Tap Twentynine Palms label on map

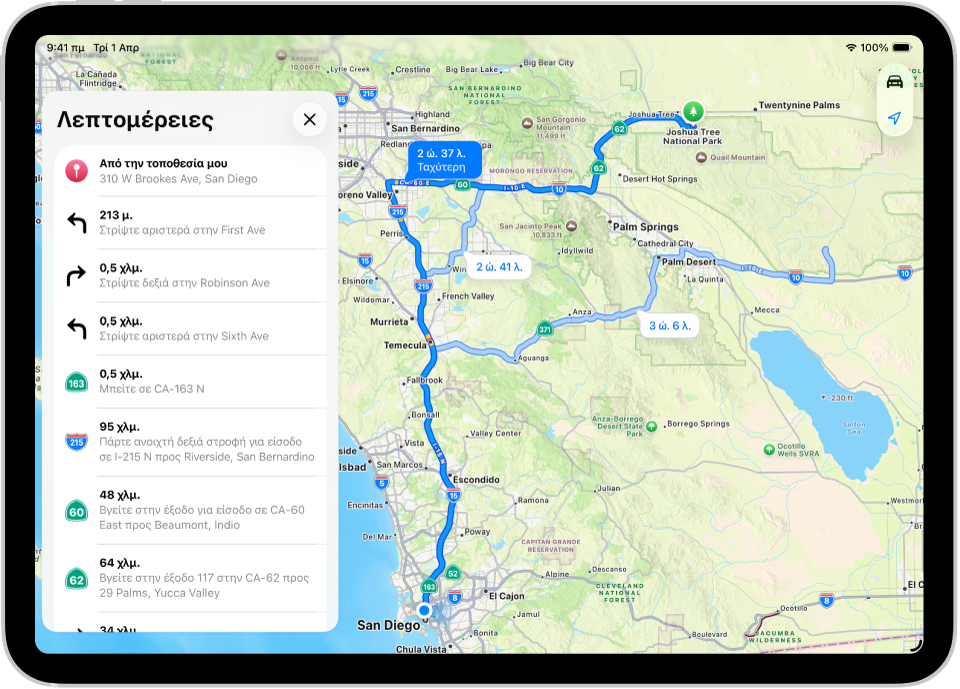pyautogui.click(x=799, y=105)
